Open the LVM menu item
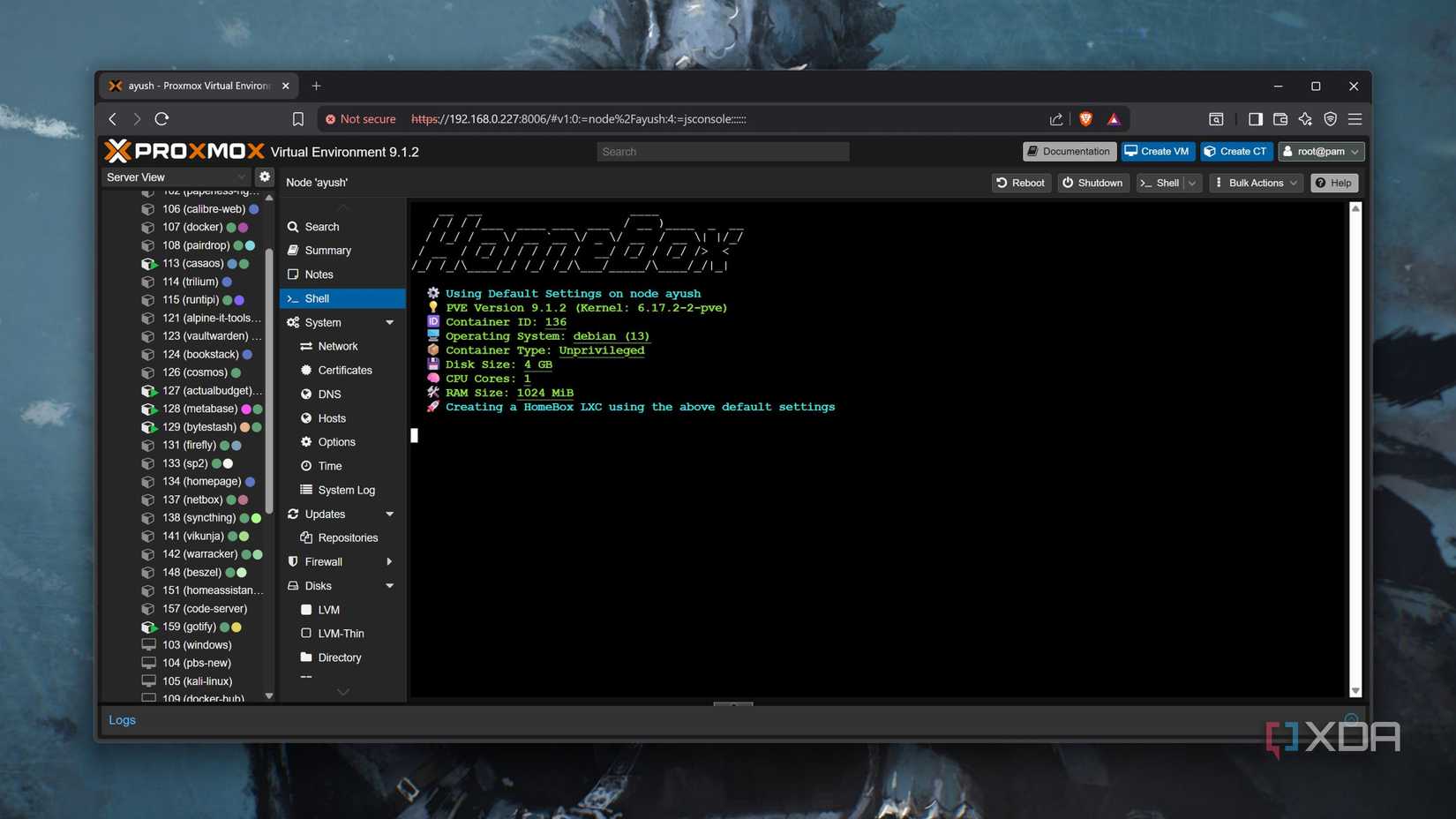The height and width of the screenshot is (819, 1456). [x=342, y=610]
